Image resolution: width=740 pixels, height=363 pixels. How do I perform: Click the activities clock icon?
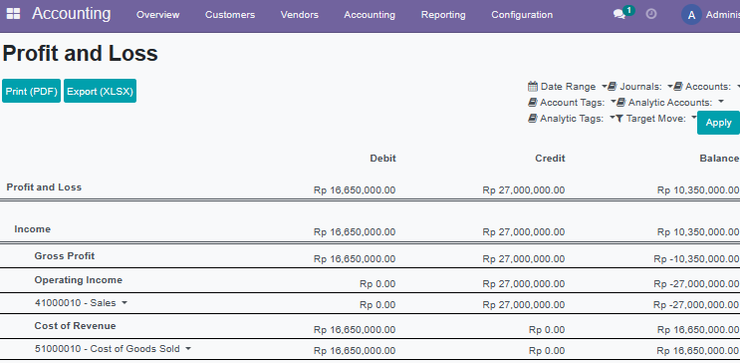pyautogui.click(x=651, y=14)
